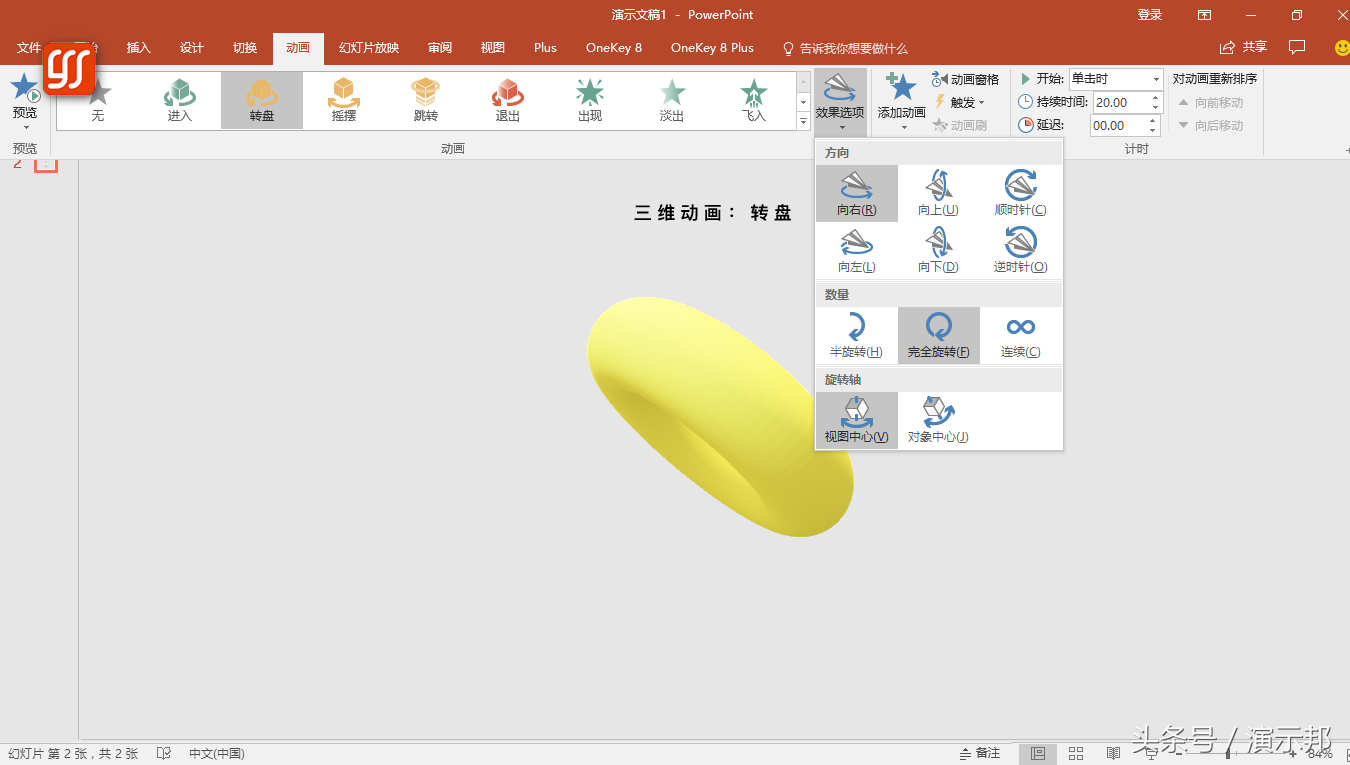Open the 幻灯片放映 slide show tab
Screen dimensions: 1350x765
point(369,48)
